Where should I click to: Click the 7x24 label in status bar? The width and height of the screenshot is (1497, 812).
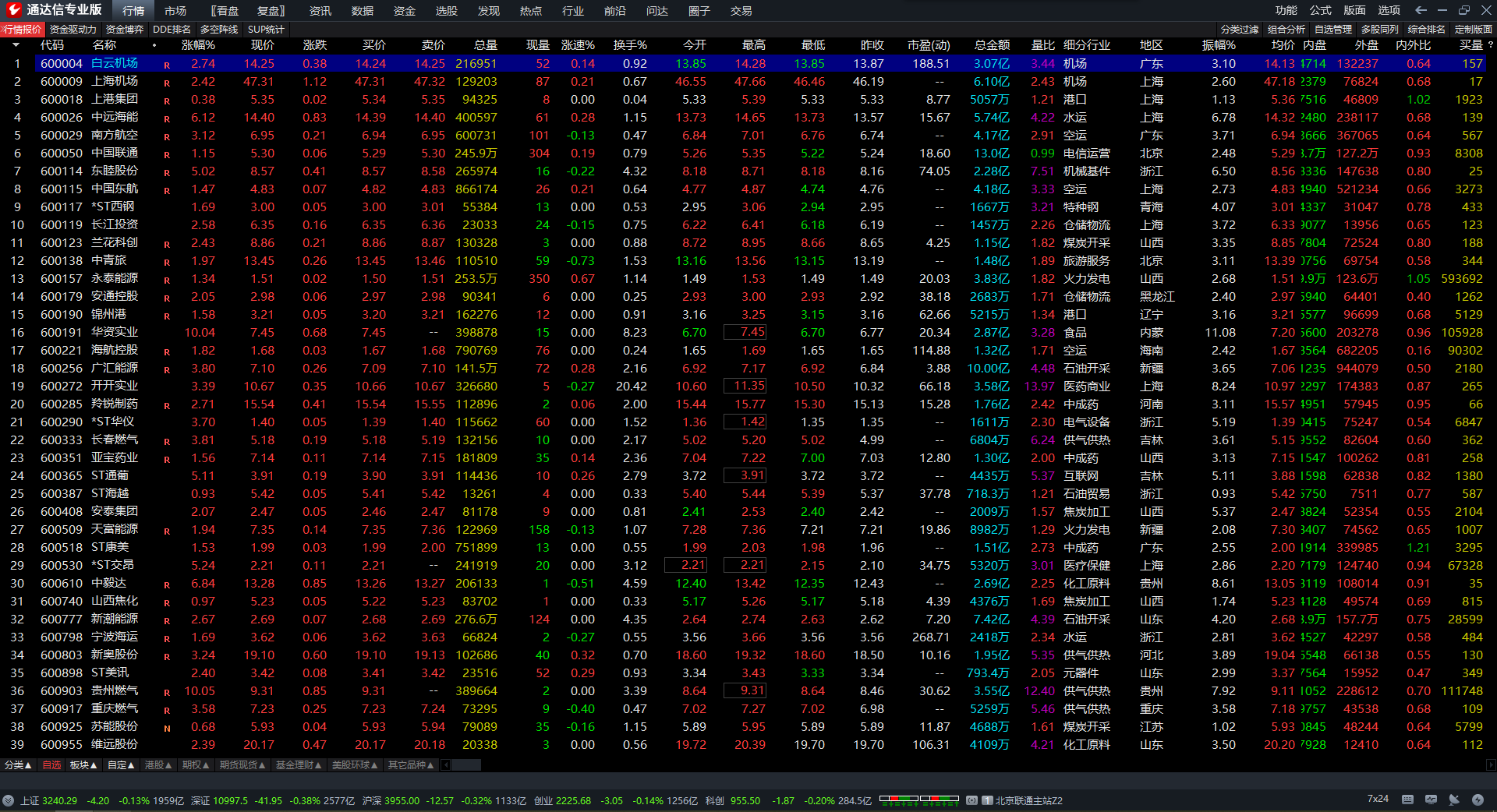[1378, 799]
